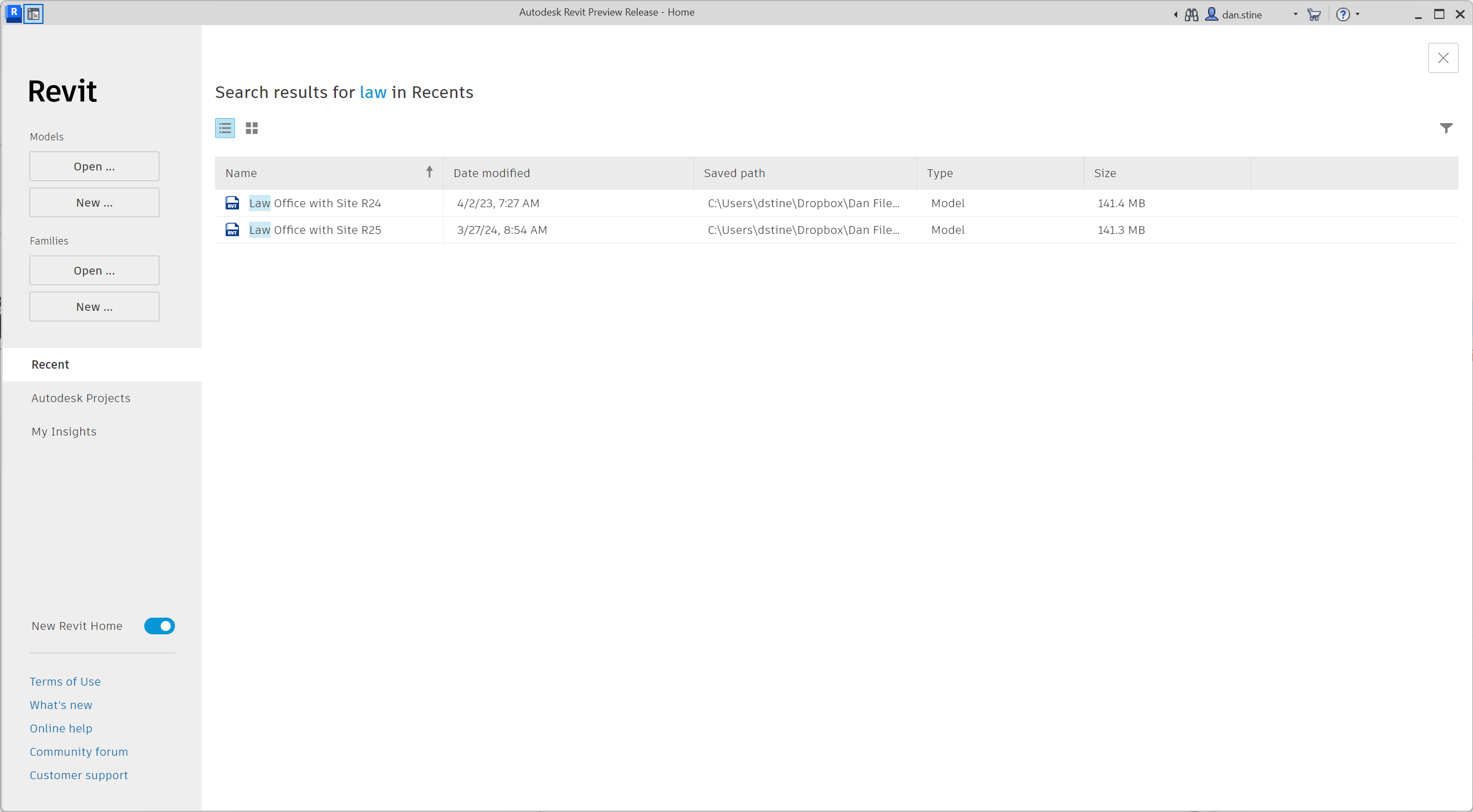Image resolution: width=1473 pixels, height=812 pixels.
Task: Click saved path of Law Office R25 row
Action: point(803,229)
